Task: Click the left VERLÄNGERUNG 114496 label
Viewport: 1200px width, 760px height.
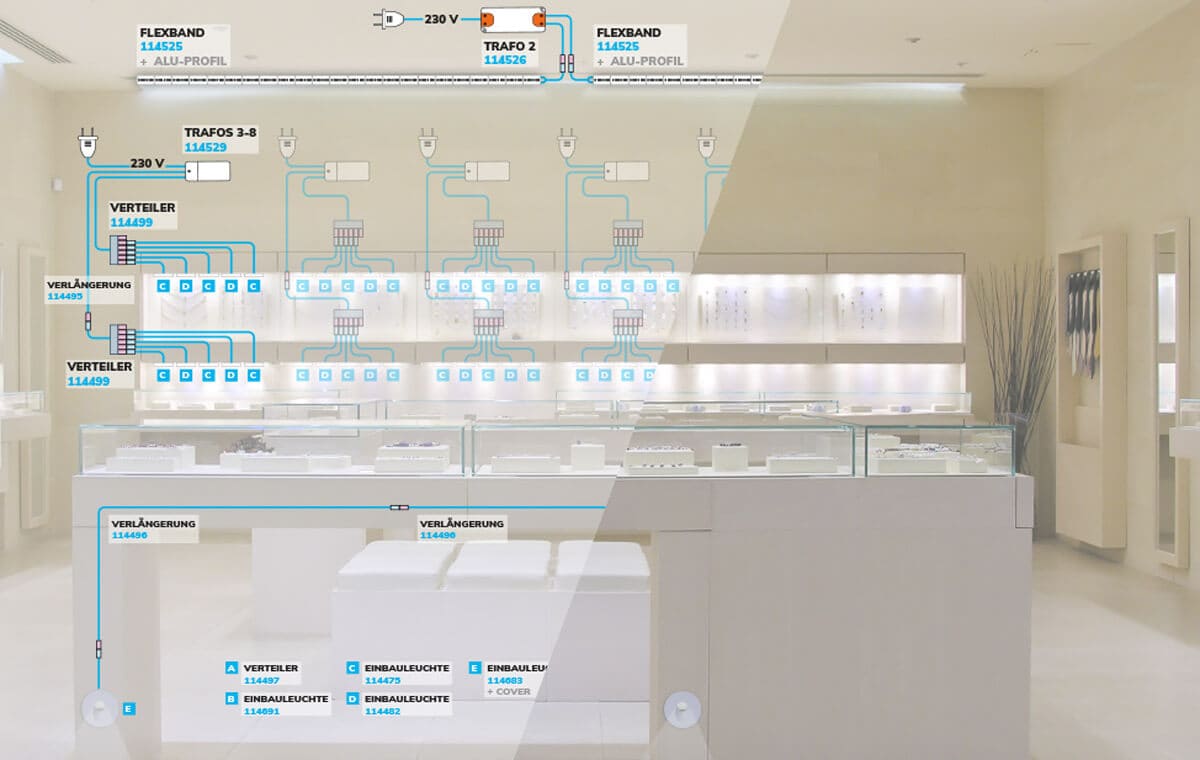Action: [153, 529]
